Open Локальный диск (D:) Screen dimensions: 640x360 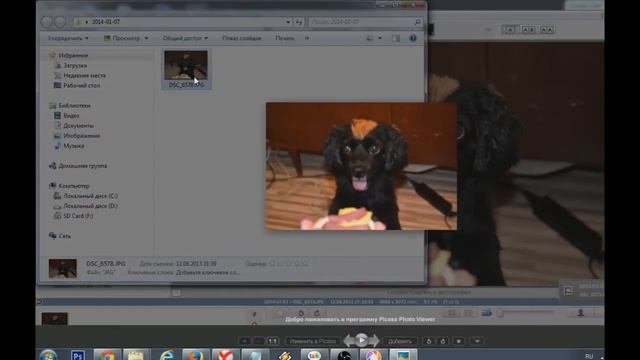91,206
